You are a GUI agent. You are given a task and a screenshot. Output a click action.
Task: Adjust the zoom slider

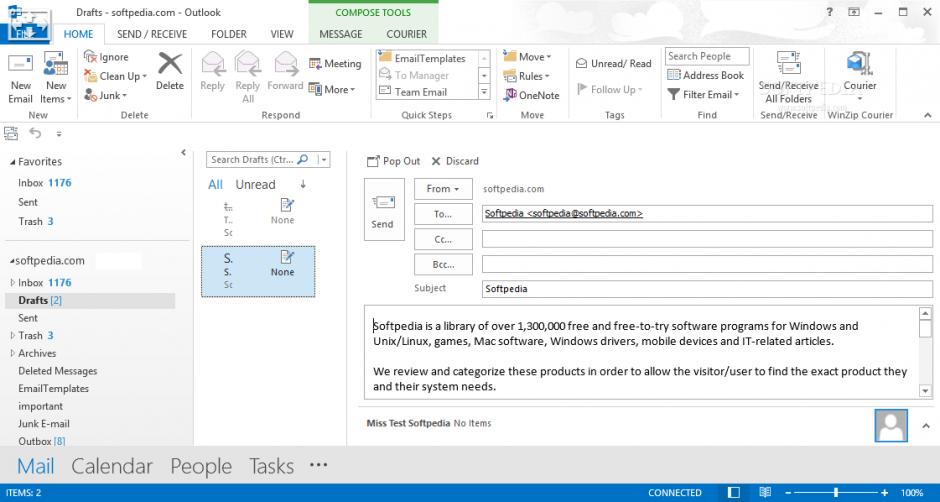[x=836, y=493]
